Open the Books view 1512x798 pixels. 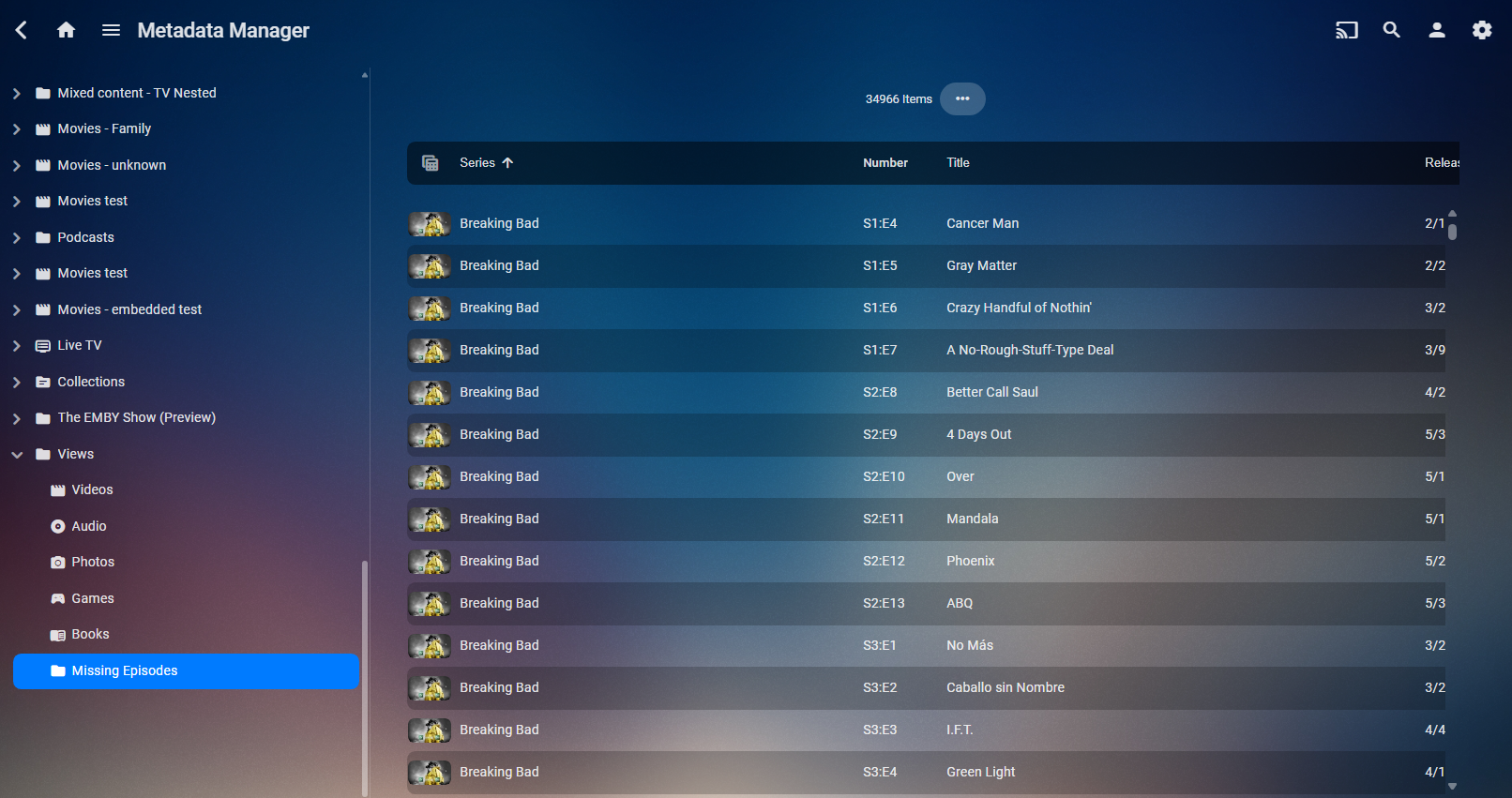[90, 634]
